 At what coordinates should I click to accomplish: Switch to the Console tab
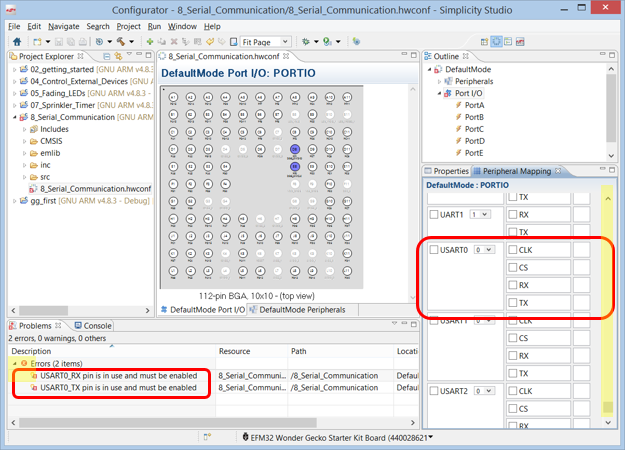click(93, 326)
